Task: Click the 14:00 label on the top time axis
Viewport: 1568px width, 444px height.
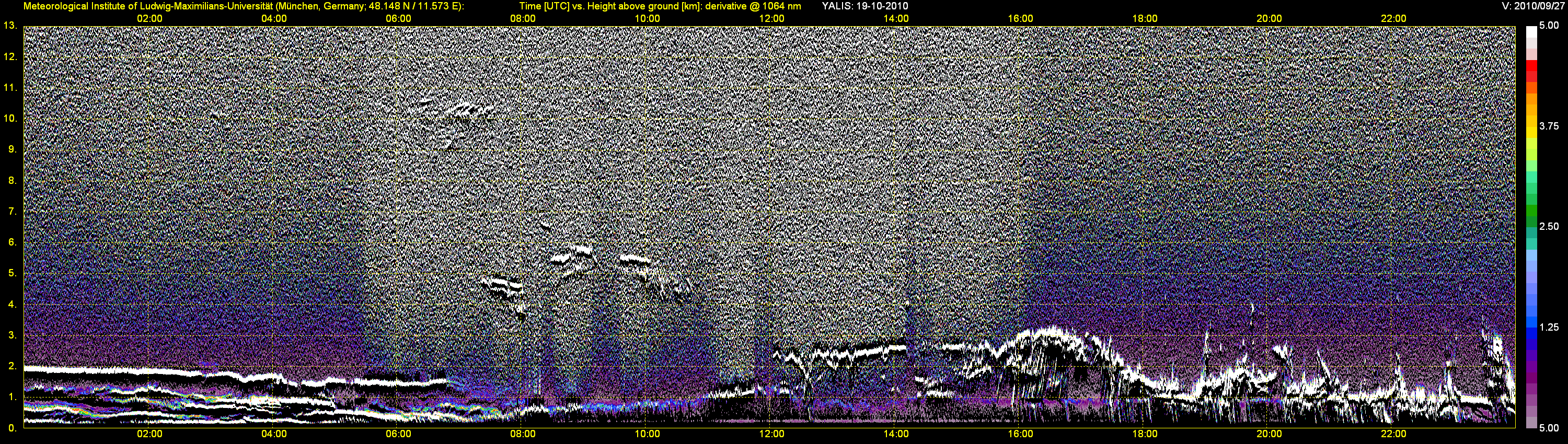Action: (896, 19)
